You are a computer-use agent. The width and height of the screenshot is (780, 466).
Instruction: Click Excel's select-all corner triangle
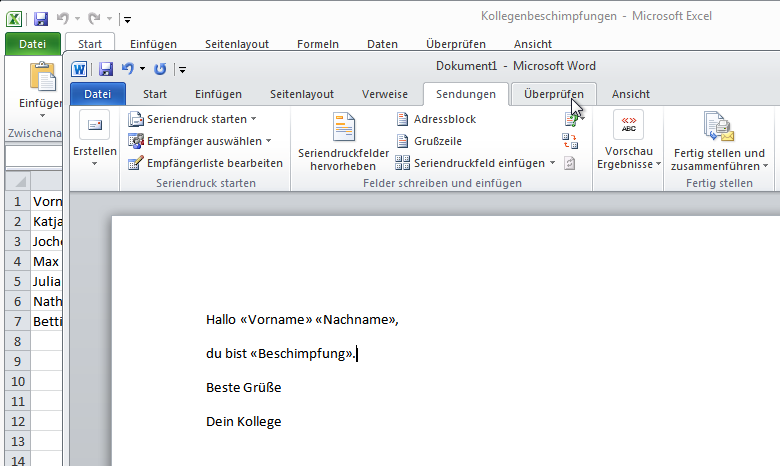(x=18, y=181)
